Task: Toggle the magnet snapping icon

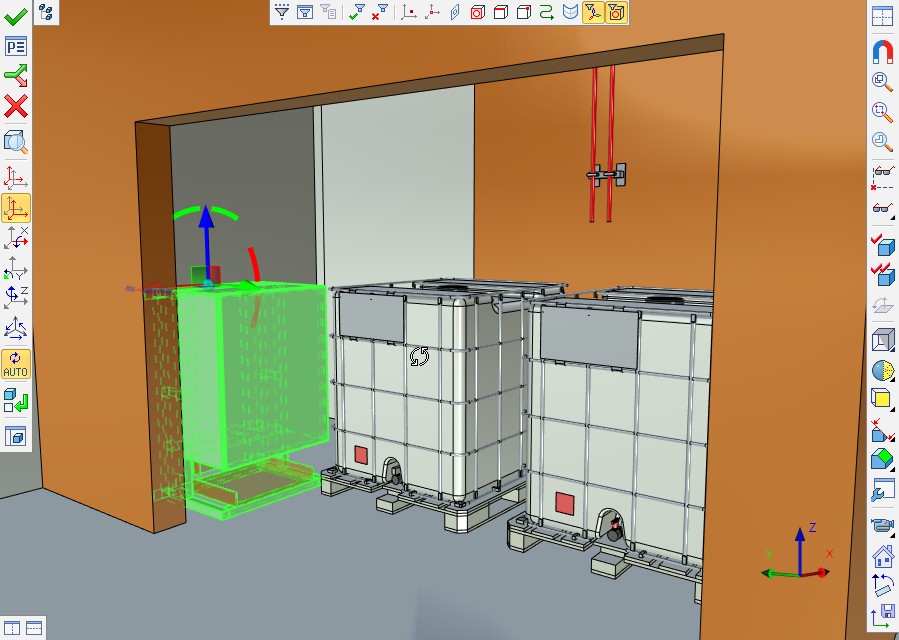Action: pos(883,52)
